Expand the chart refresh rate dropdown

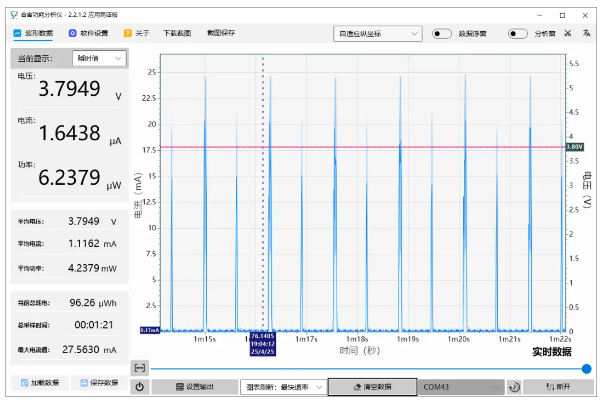pos(283,387)
